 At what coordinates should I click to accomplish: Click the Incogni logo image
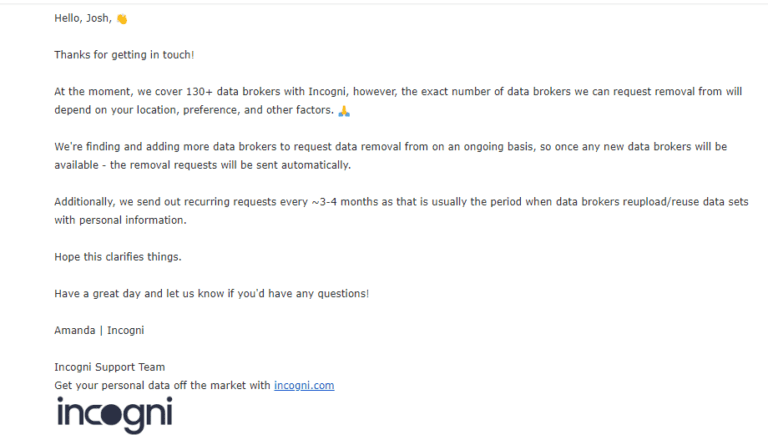(114, 414)
